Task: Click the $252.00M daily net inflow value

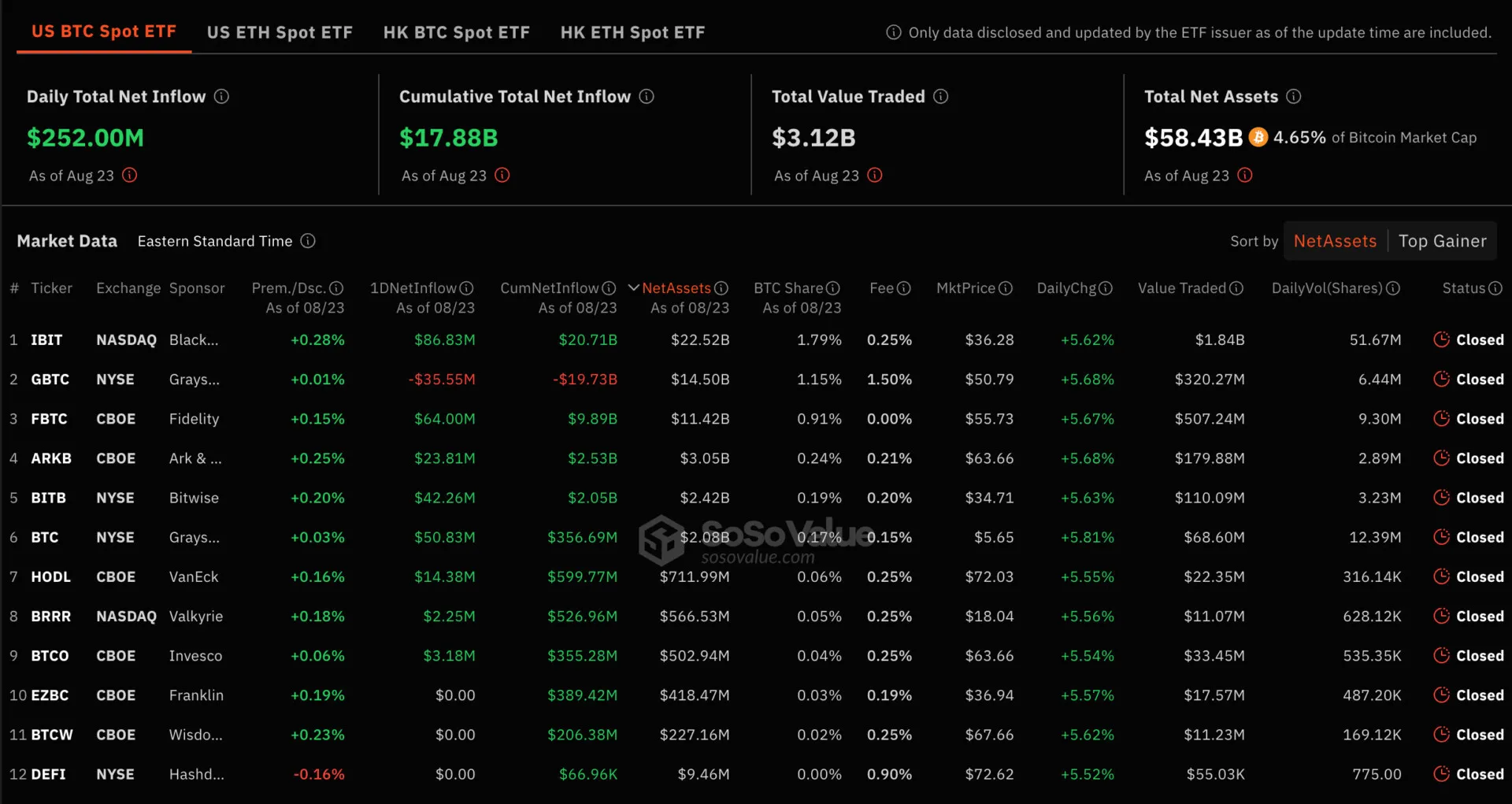Action: (x=86, y=138)
